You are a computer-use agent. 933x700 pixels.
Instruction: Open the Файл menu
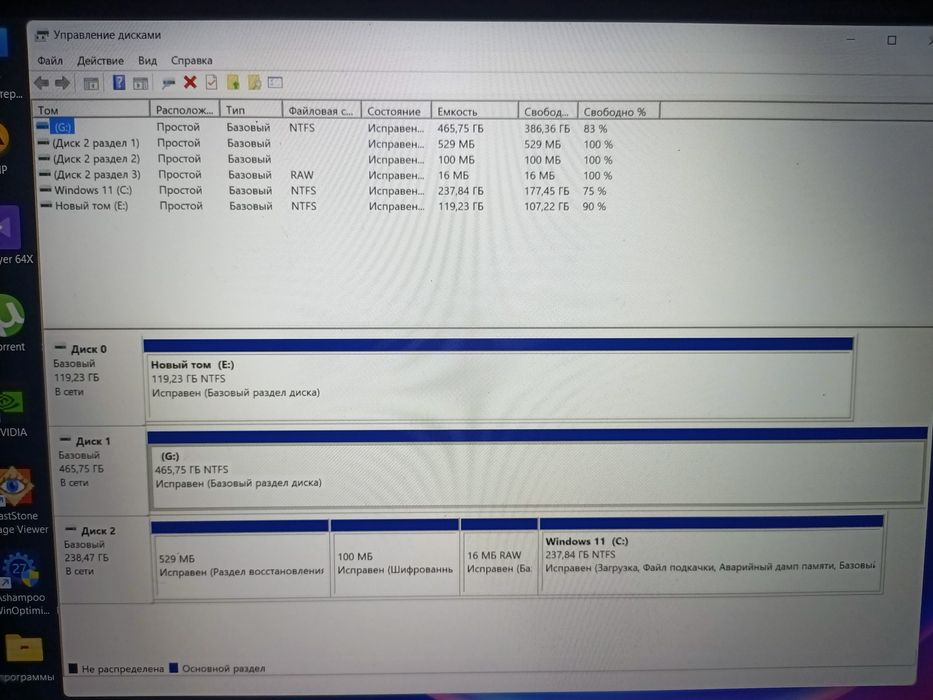(50, 60)
